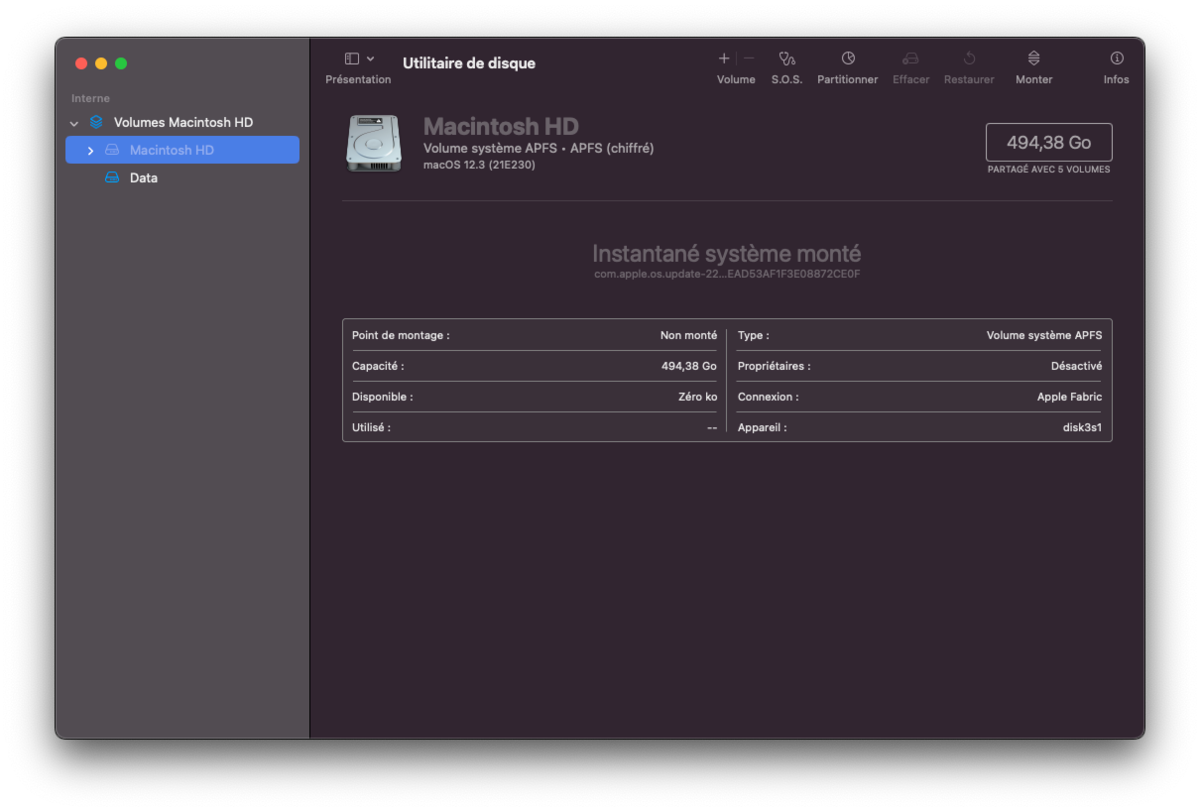Click the Désactivé owners value

coord(1076,366)
